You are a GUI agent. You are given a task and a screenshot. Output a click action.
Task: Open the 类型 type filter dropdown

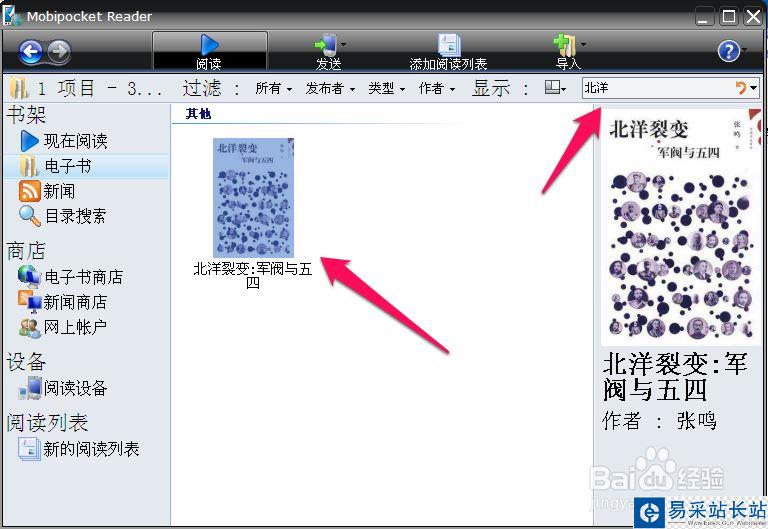point(386,88)
